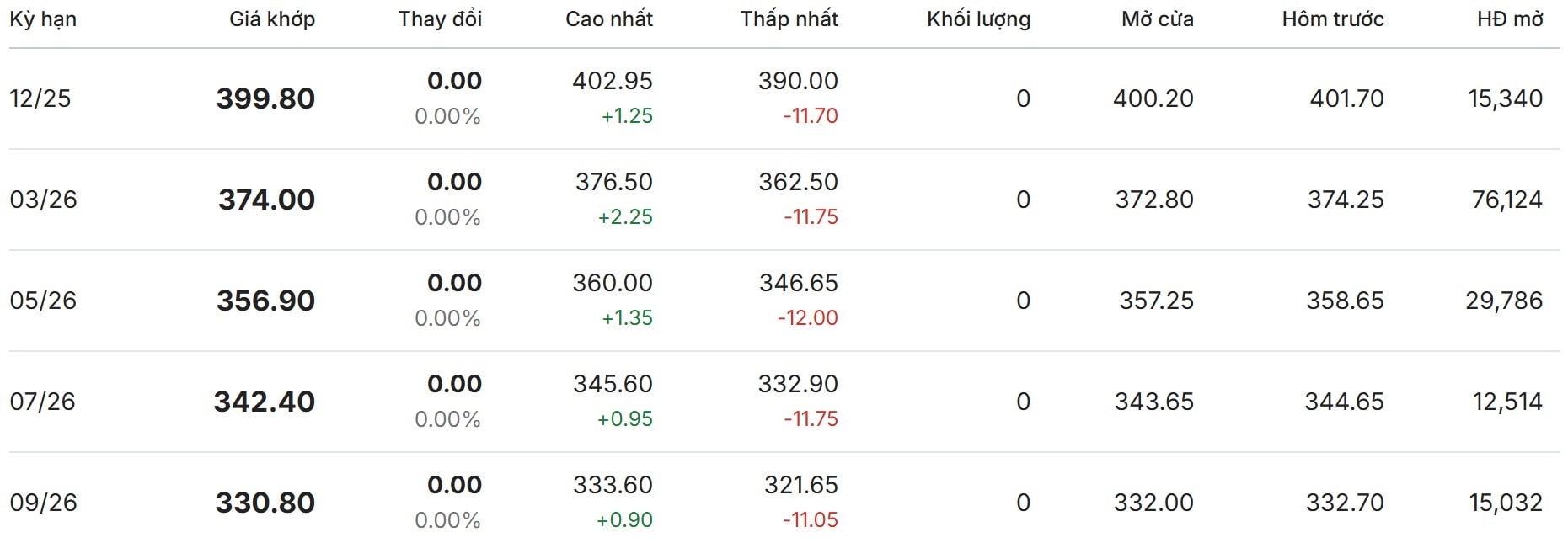Screen dimensions: 1568x543
Task: Select the 321.65 lowest price value
Action: (800, 485)
